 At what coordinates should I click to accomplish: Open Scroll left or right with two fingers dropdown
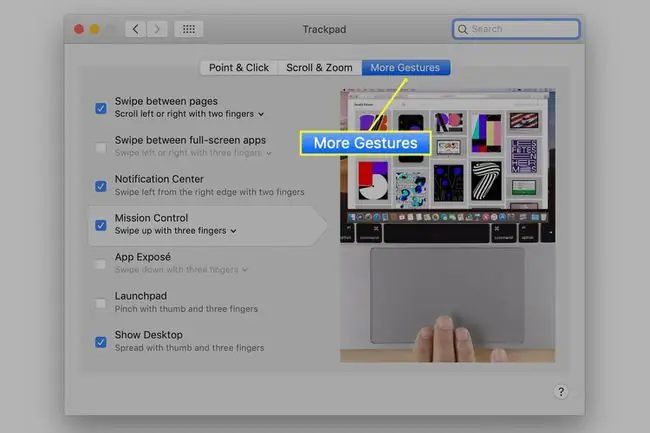click(189, 114)
